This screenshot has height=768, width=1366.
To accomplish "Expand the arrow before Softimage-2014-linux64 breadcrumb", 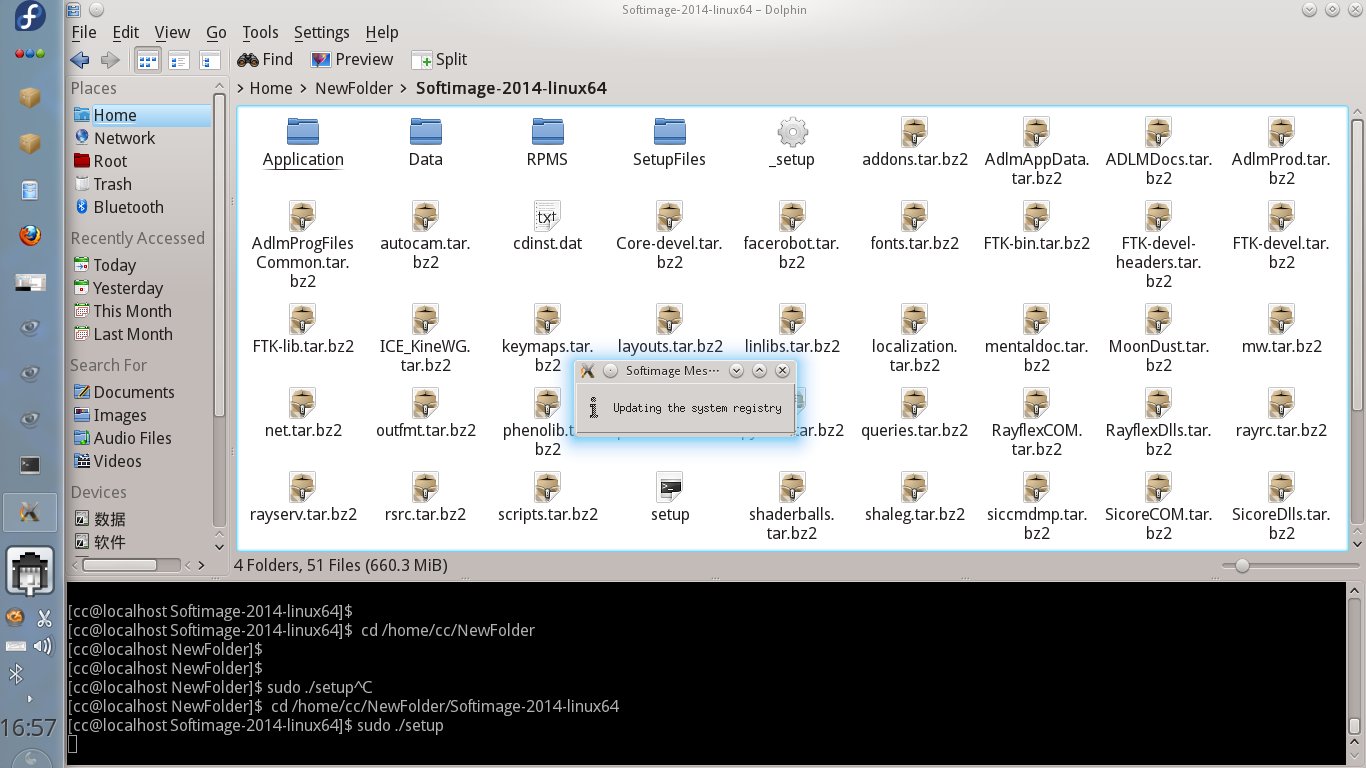I will pos(405,88).
